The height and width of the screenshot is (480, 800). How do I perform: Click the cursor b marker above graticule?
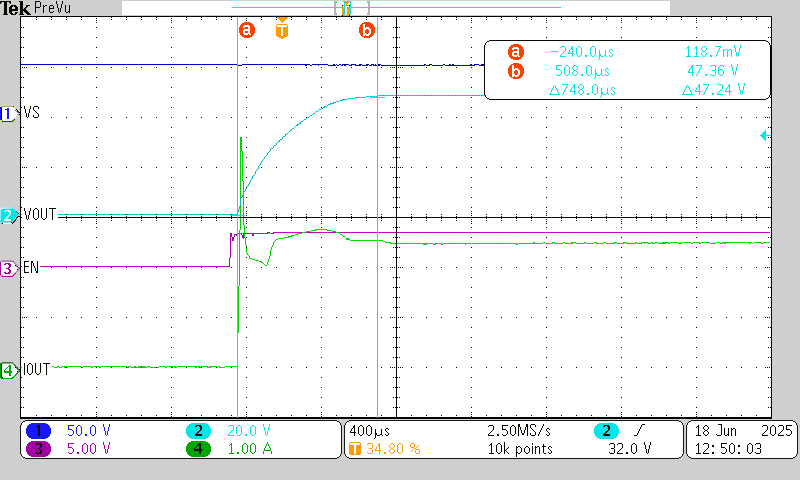point(367,30)
